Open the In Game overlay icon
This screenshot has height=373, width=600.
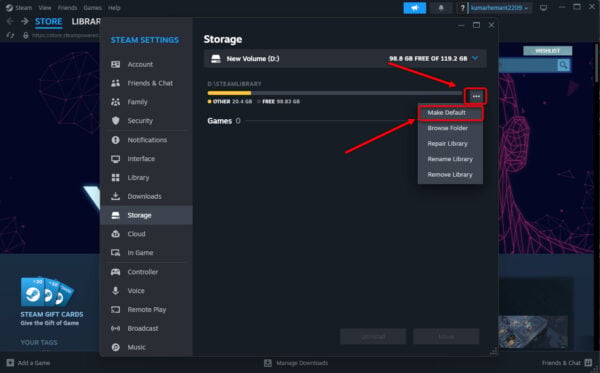click(116, 252)
